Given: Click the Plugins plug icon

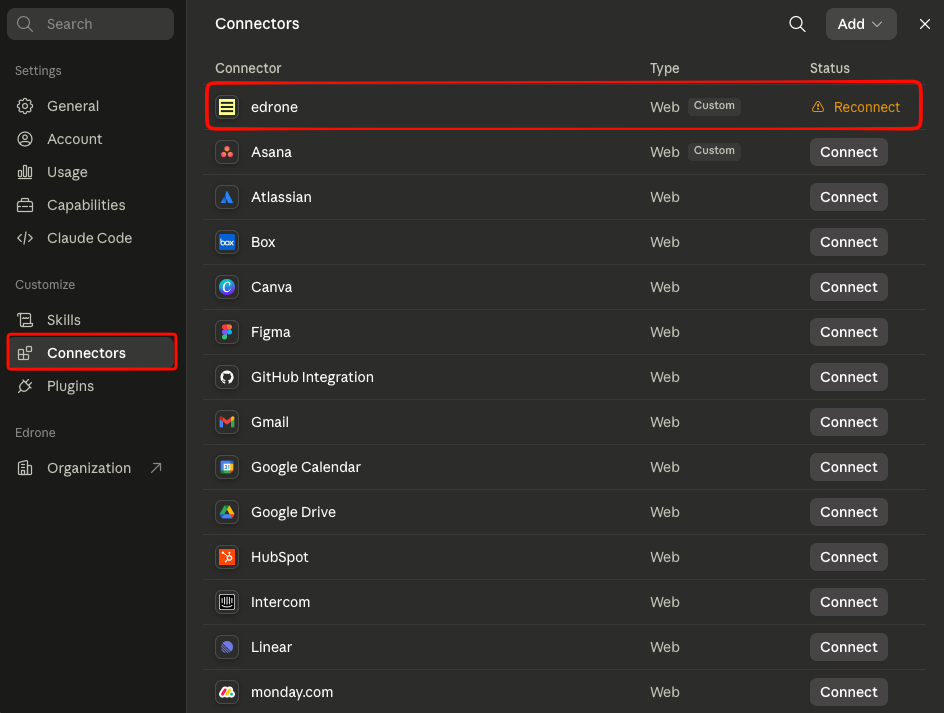Looking at the screenshot, I should (25, 386).
